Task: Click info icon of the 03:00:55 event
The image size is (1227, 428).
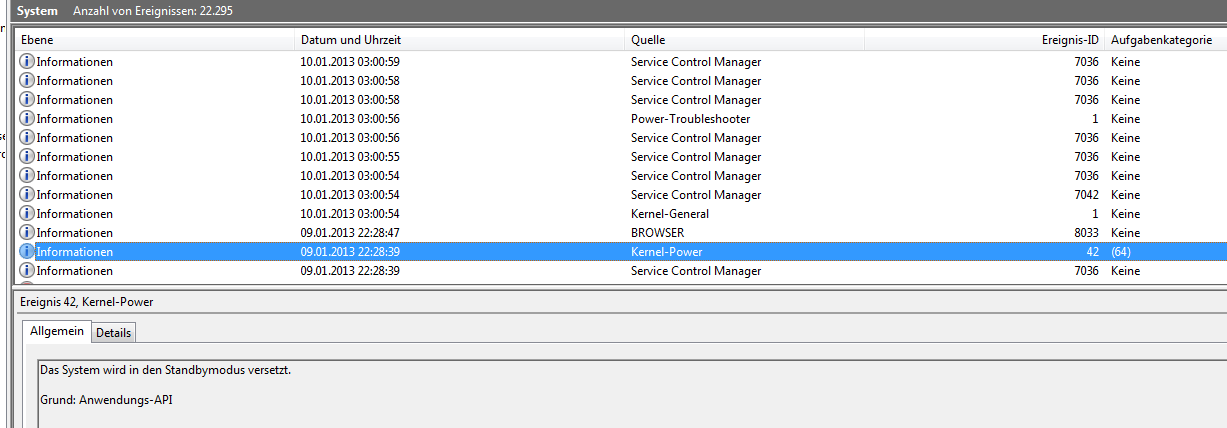Action: [27, 157]
